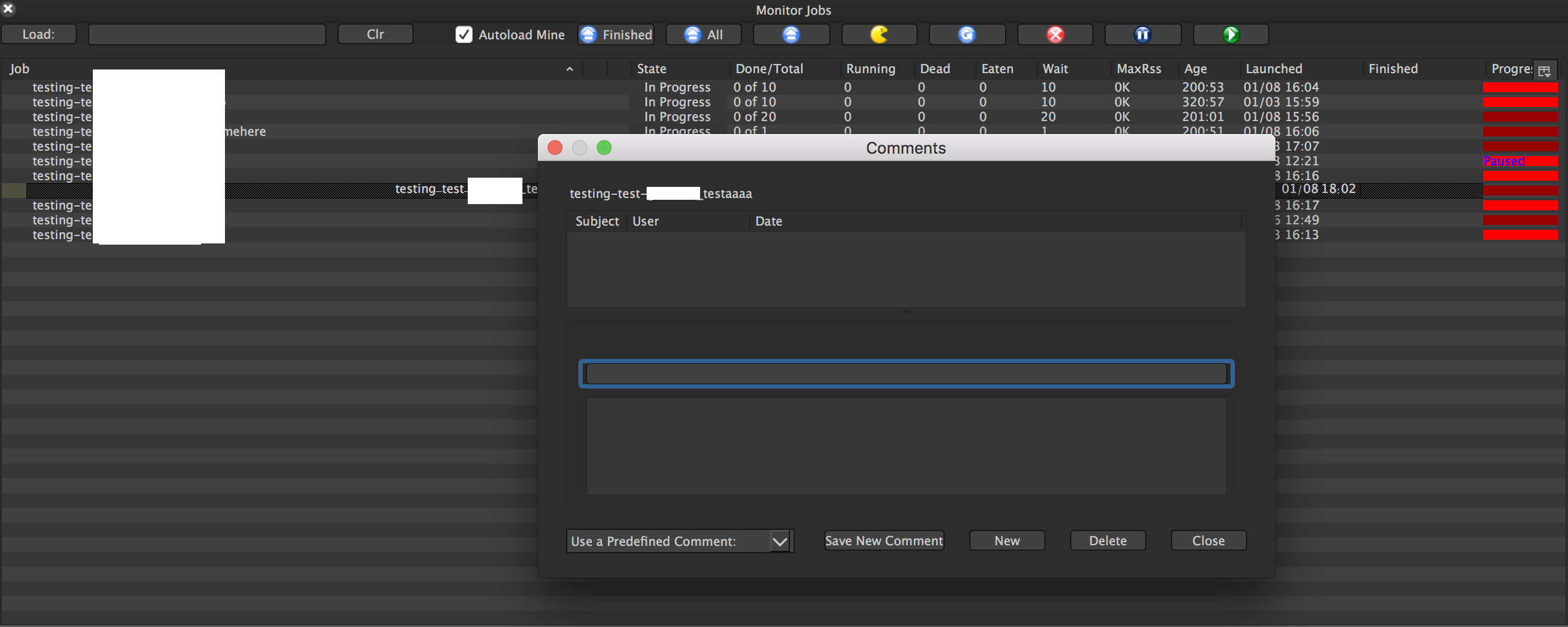Click the Age value 201:01

(x=1202, y=117)
